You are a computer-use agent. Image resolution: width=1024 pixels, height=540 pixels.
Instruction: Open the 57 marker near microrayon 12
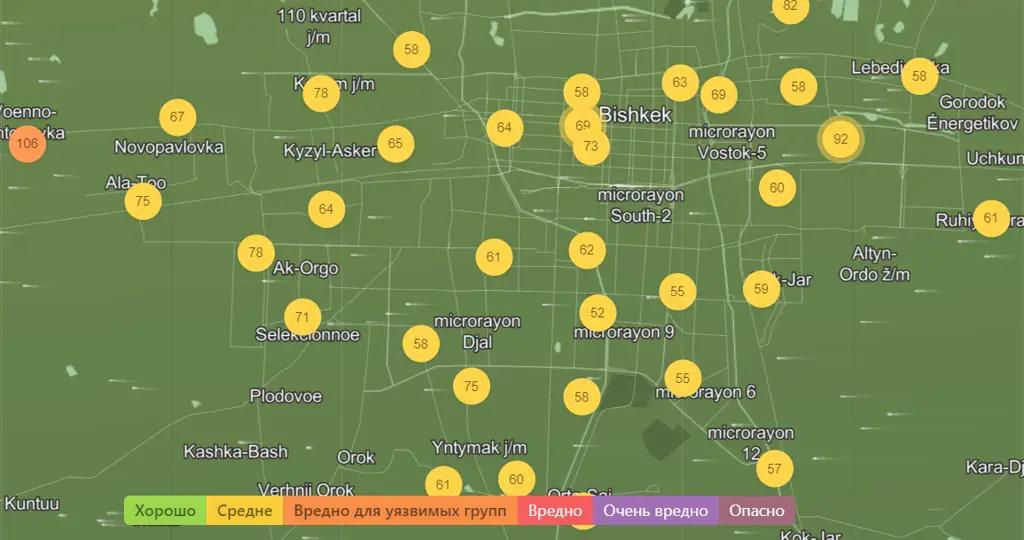[x=774, y=468]
